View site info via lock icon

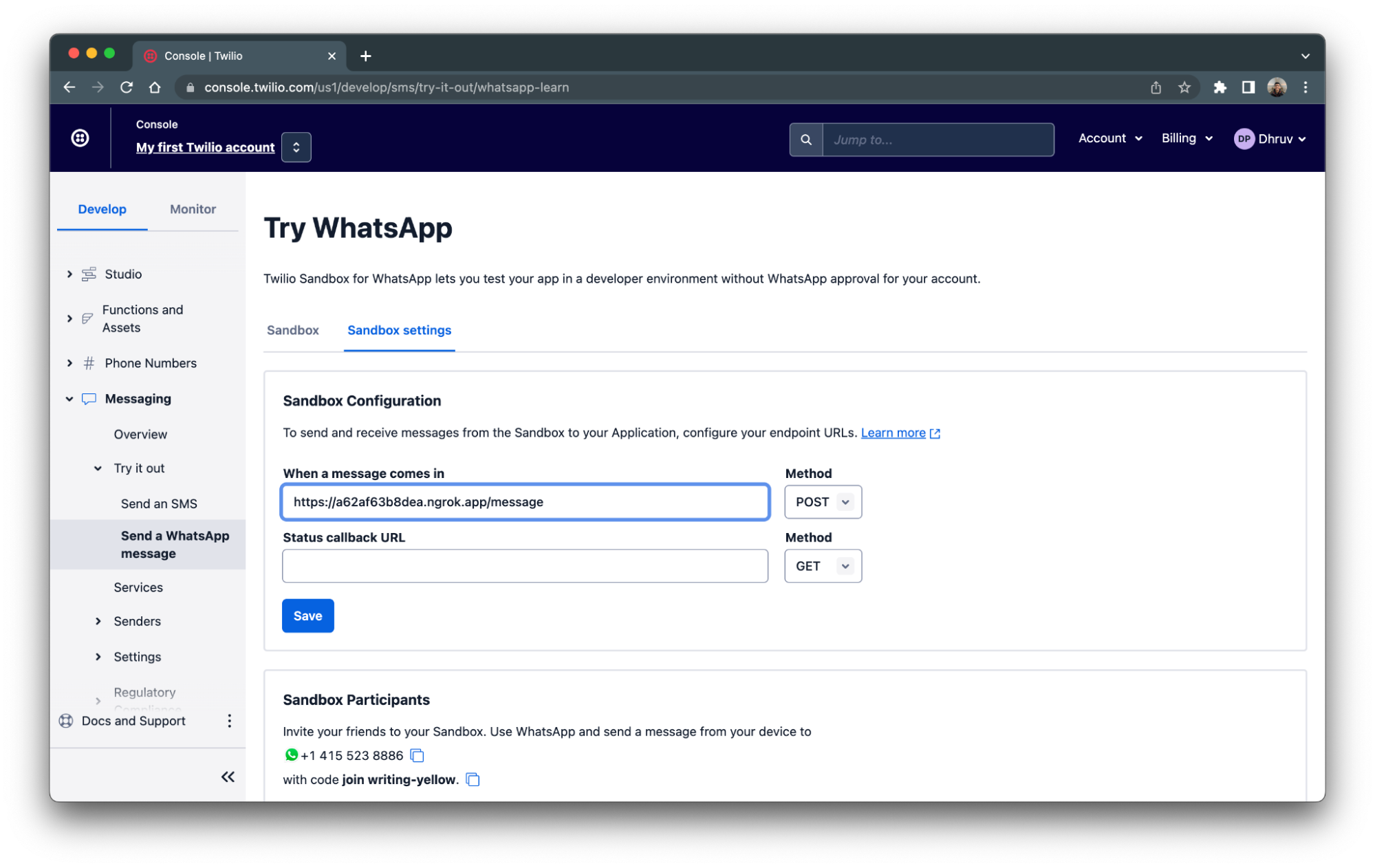(x=191, y=87)
